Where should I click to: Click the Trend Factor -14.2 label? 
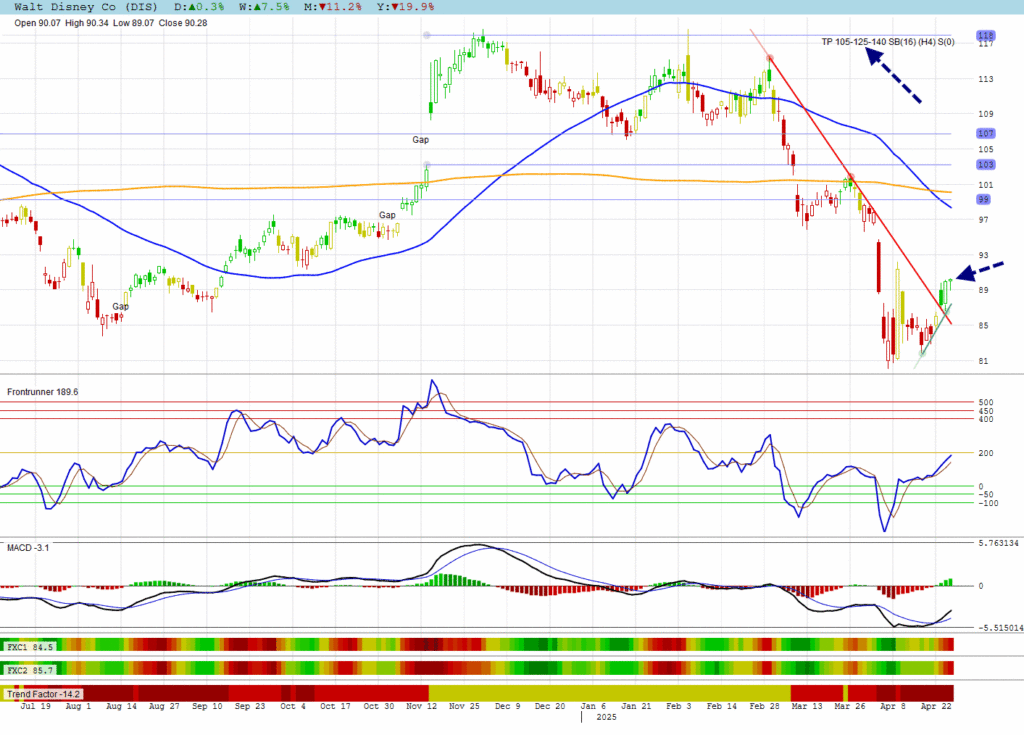click(43, 694)
